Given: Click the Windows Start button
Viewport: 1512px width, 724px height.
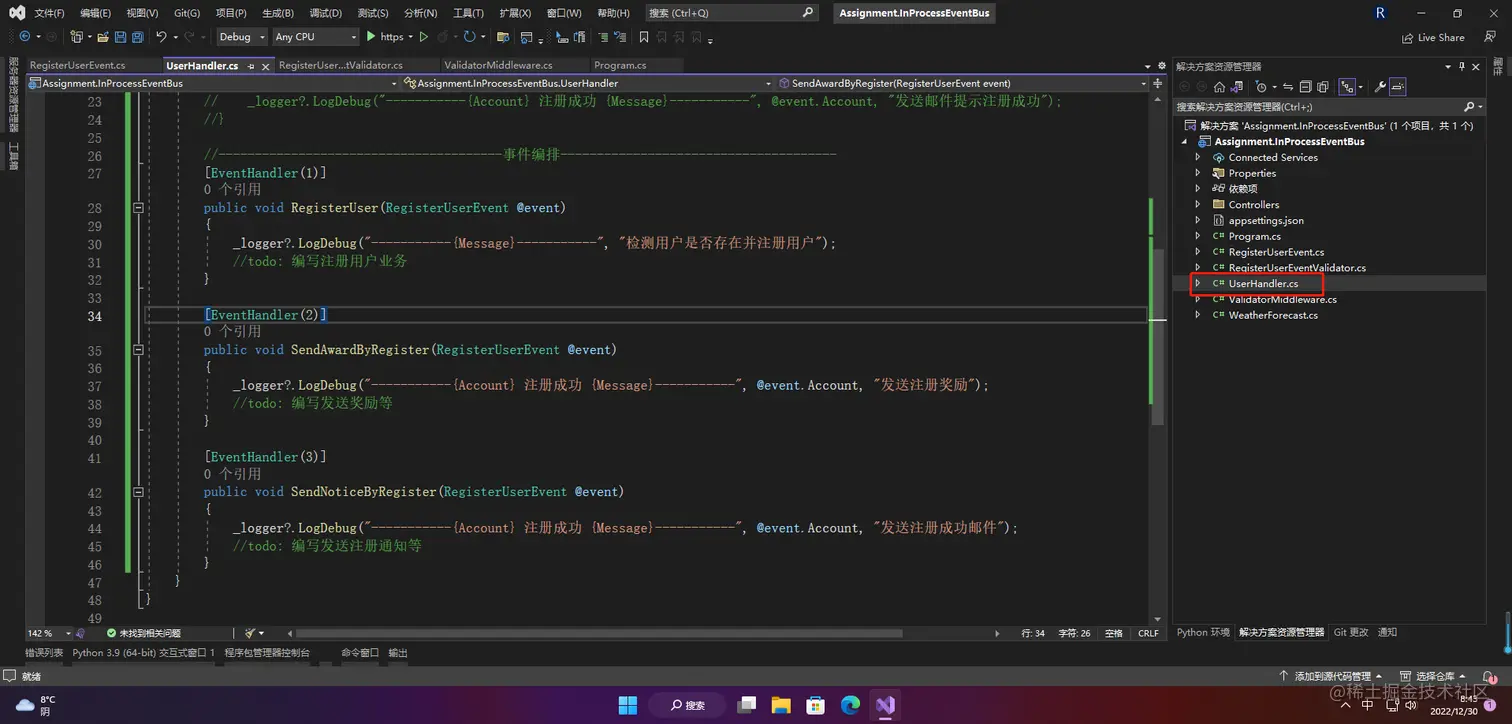Looking at the screenshot, I should [627, 705].
